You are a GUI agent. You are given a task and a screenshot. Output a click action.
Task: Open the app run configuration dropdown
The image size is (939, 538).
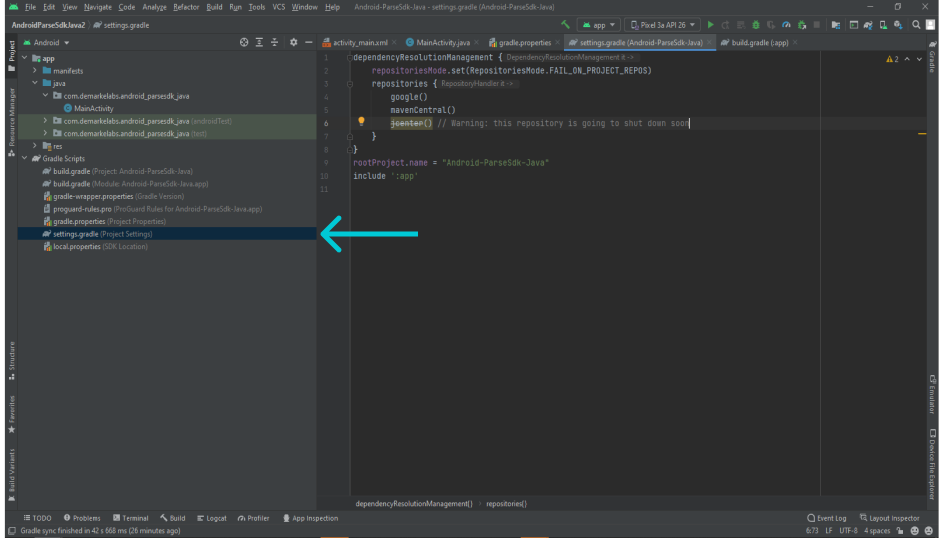point(598,25)
